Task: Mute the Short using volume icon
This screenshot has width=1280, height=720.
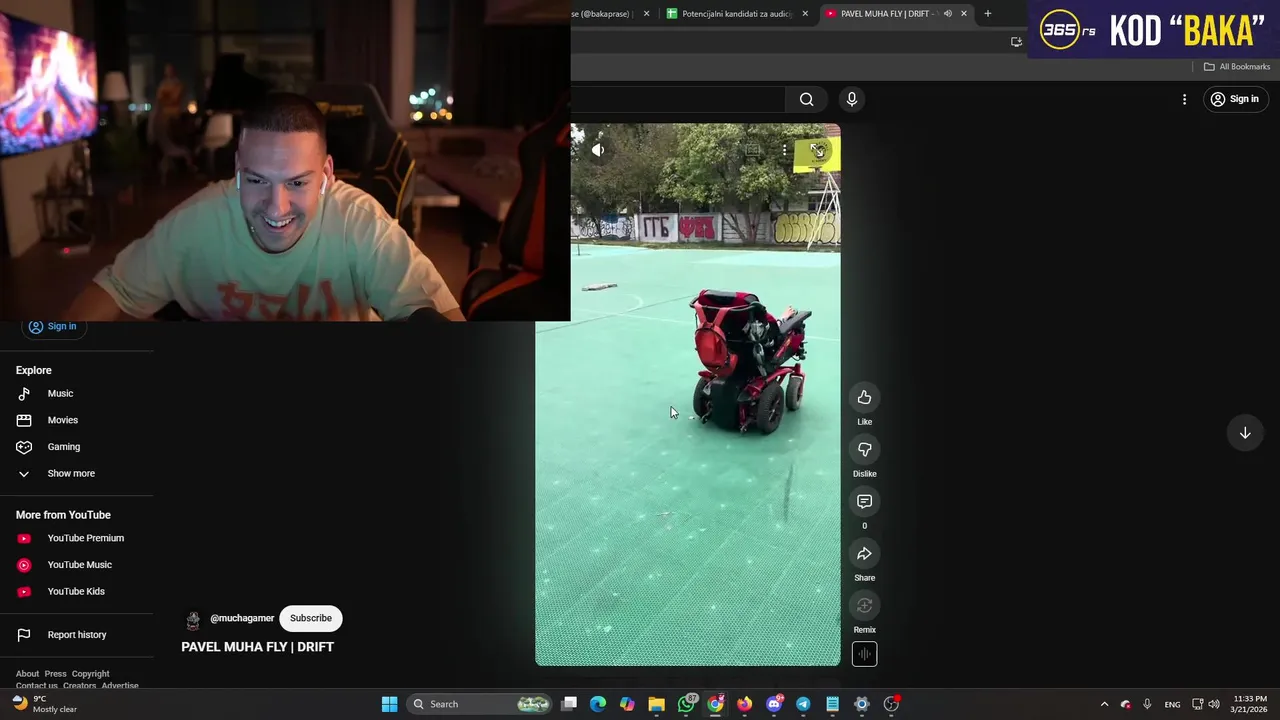Action: (x=598, y=150)
